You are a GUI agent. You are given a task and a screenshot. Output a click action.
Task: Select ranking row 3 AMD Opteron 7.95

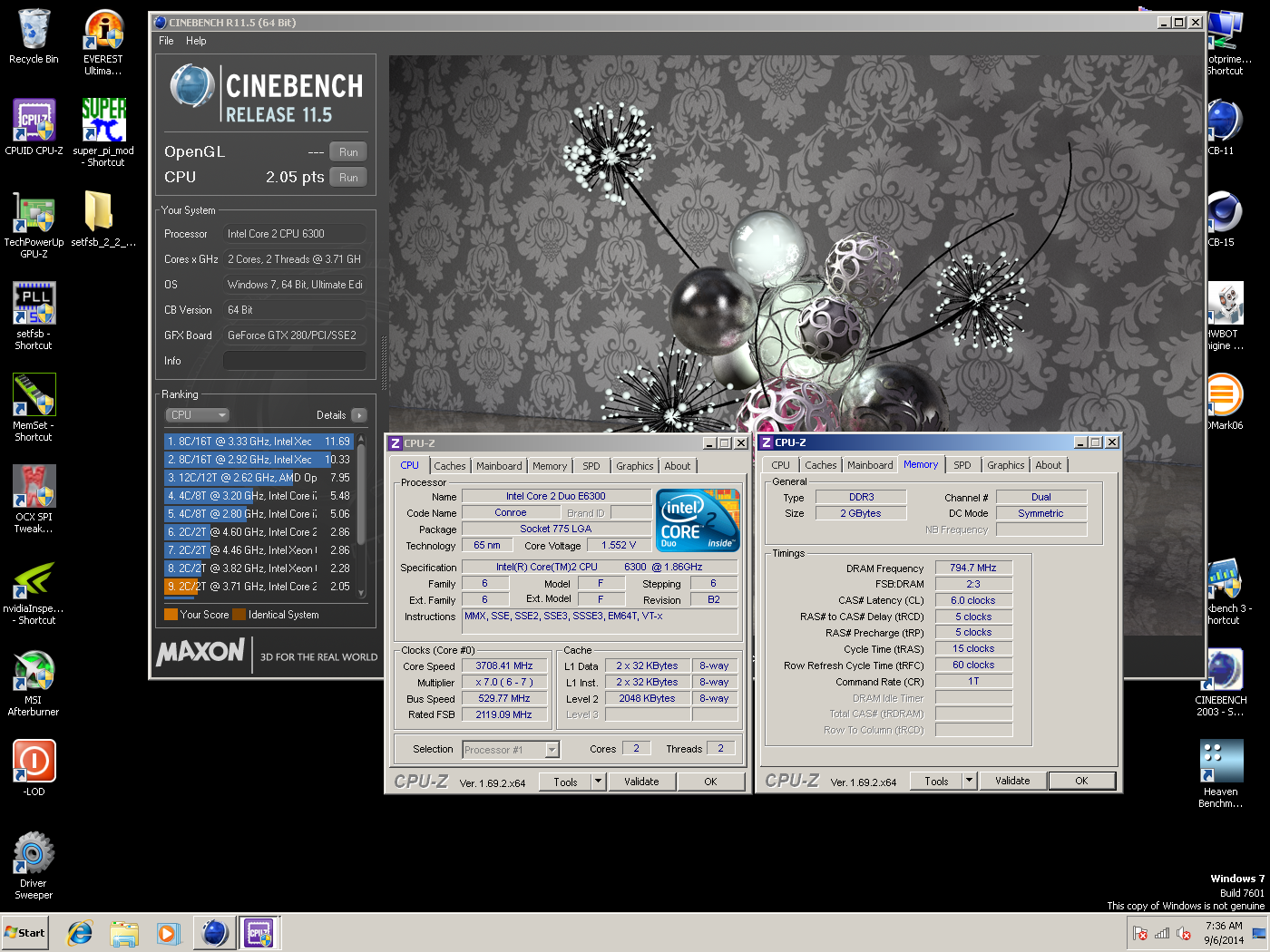coord(259,478)
